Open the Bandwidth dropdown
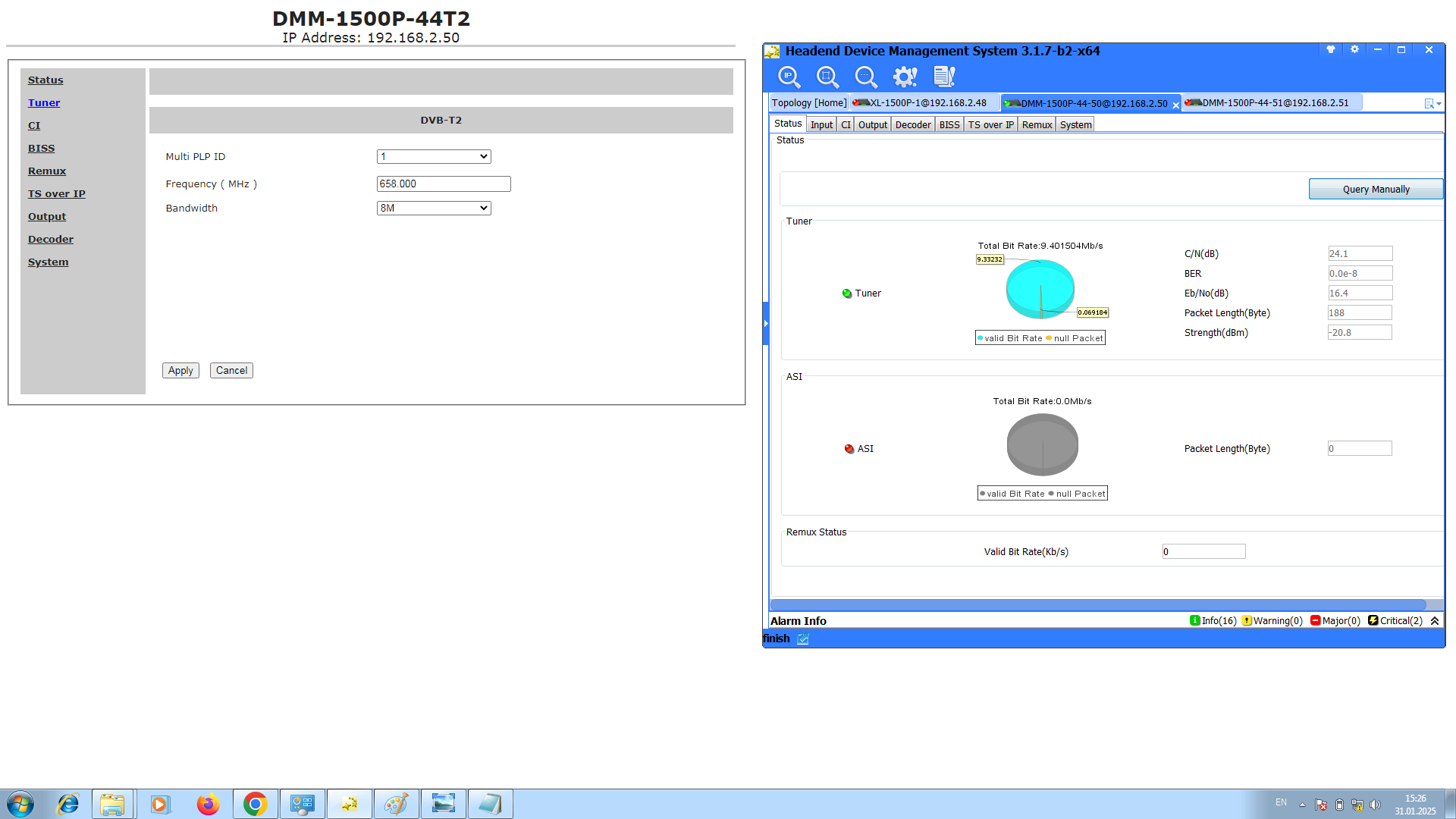The height and width of the screenshot is (819, 1456). point(434,209)
